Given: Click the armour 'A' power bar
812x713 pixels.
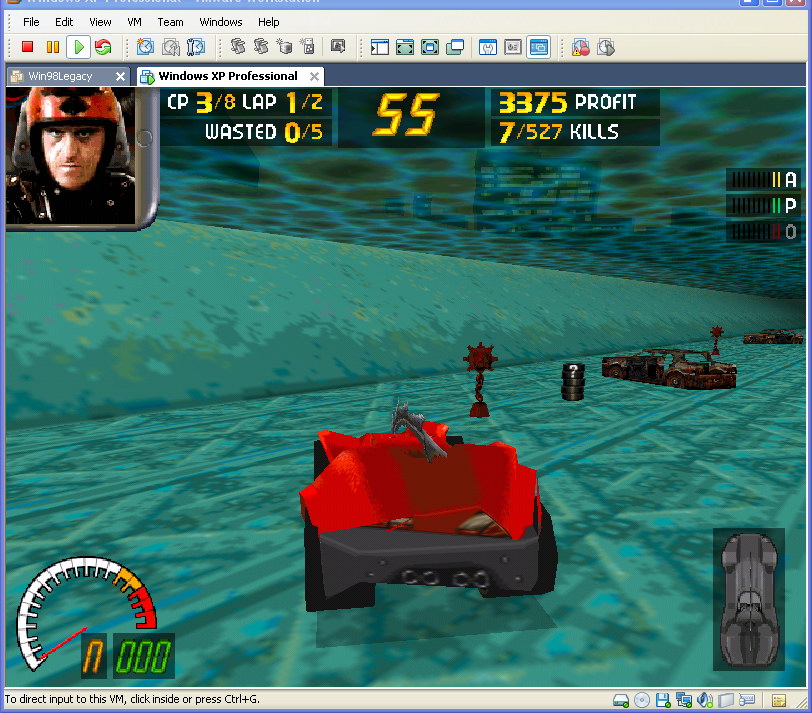Looking at the screenshot, I should [763, 180].
